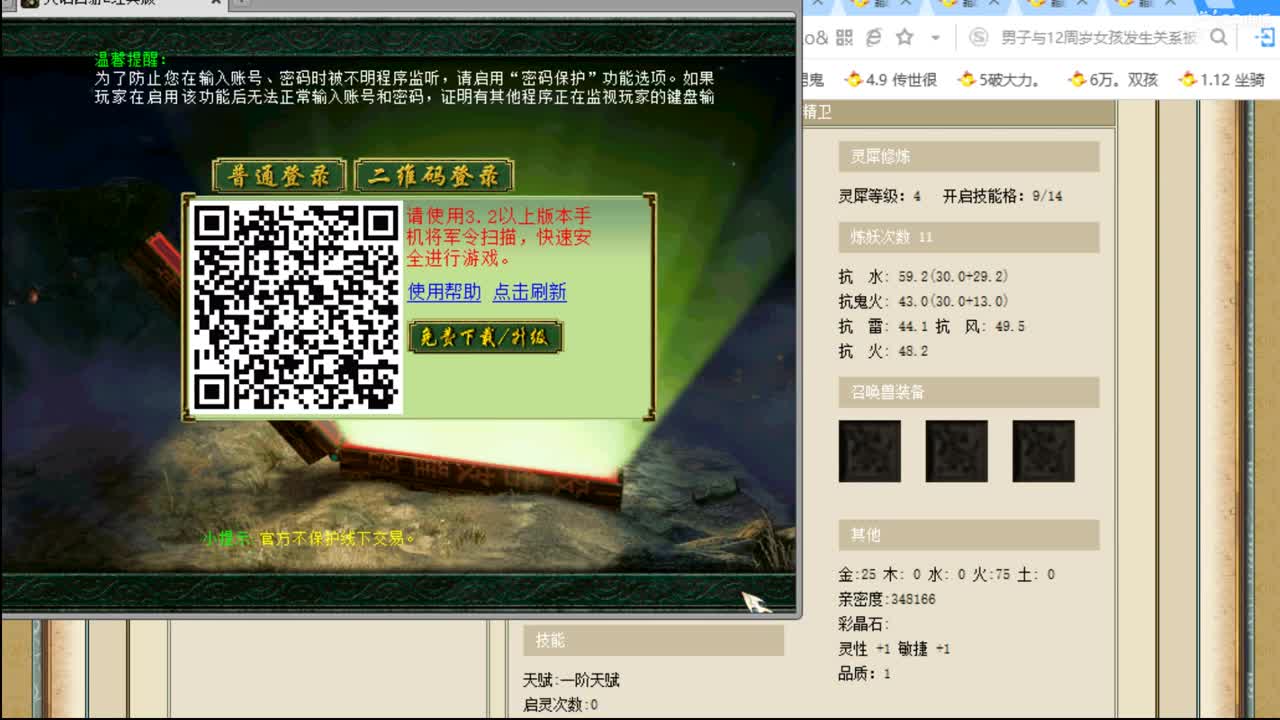The image size is (1280, 720).
Task: Click the 品质: 1 value
Action: pyautogui.click(x=864, y=674)
